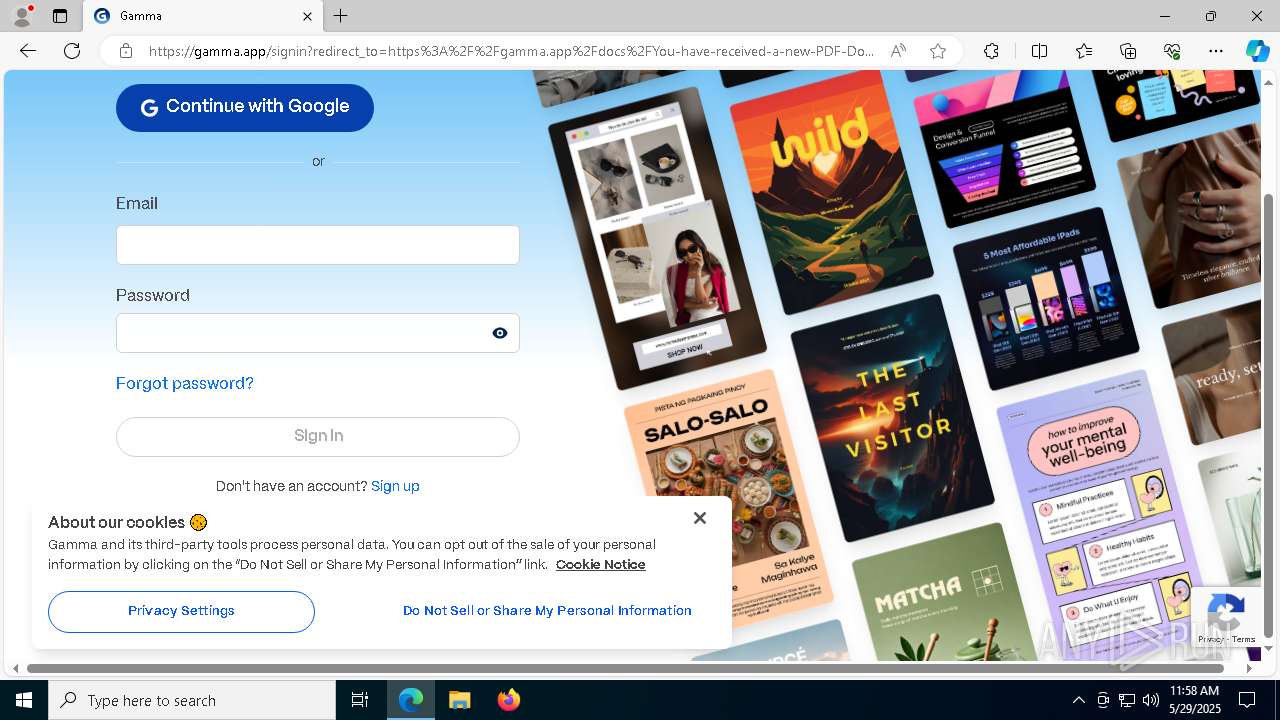This screenshot has width=1280, height=720.
Task: Click the Salo-Salo poster thumbnail
Action: (727, 500)
